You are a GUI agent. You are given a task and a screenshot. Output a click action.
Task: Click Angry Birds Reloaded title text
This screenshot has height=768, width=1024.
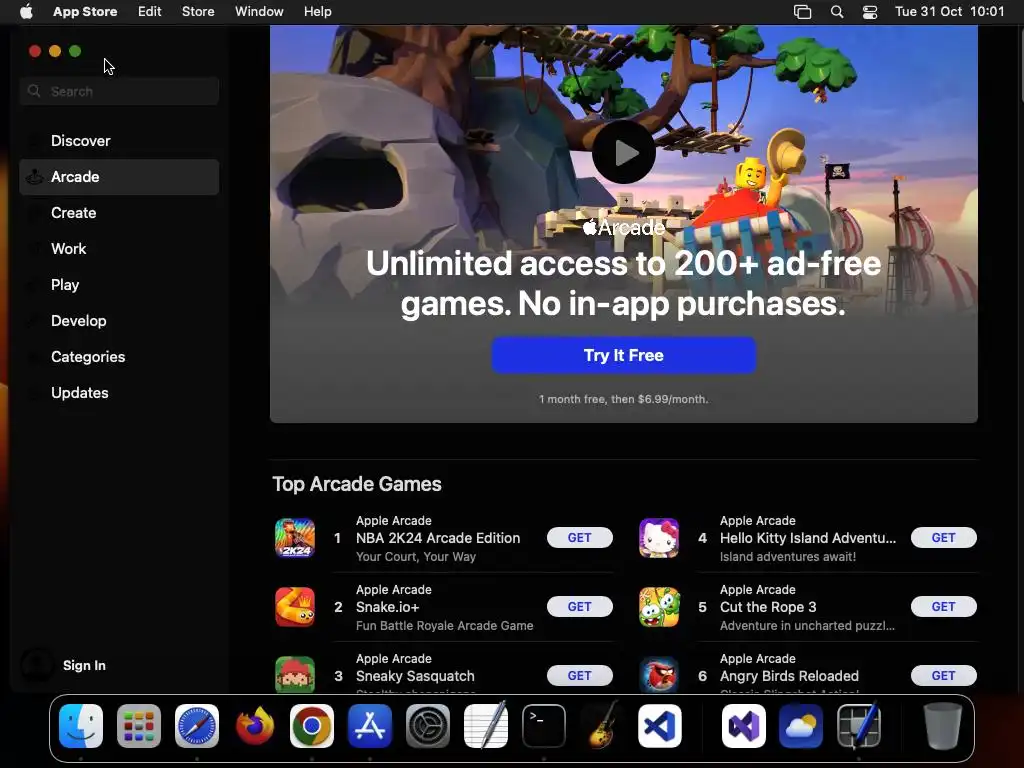click(x=789, y=677)
